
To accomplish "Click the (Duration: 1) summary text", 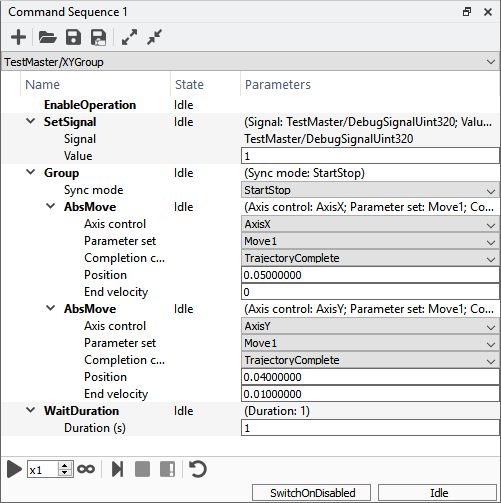I will pyautogui.click(x=277, y=411).
